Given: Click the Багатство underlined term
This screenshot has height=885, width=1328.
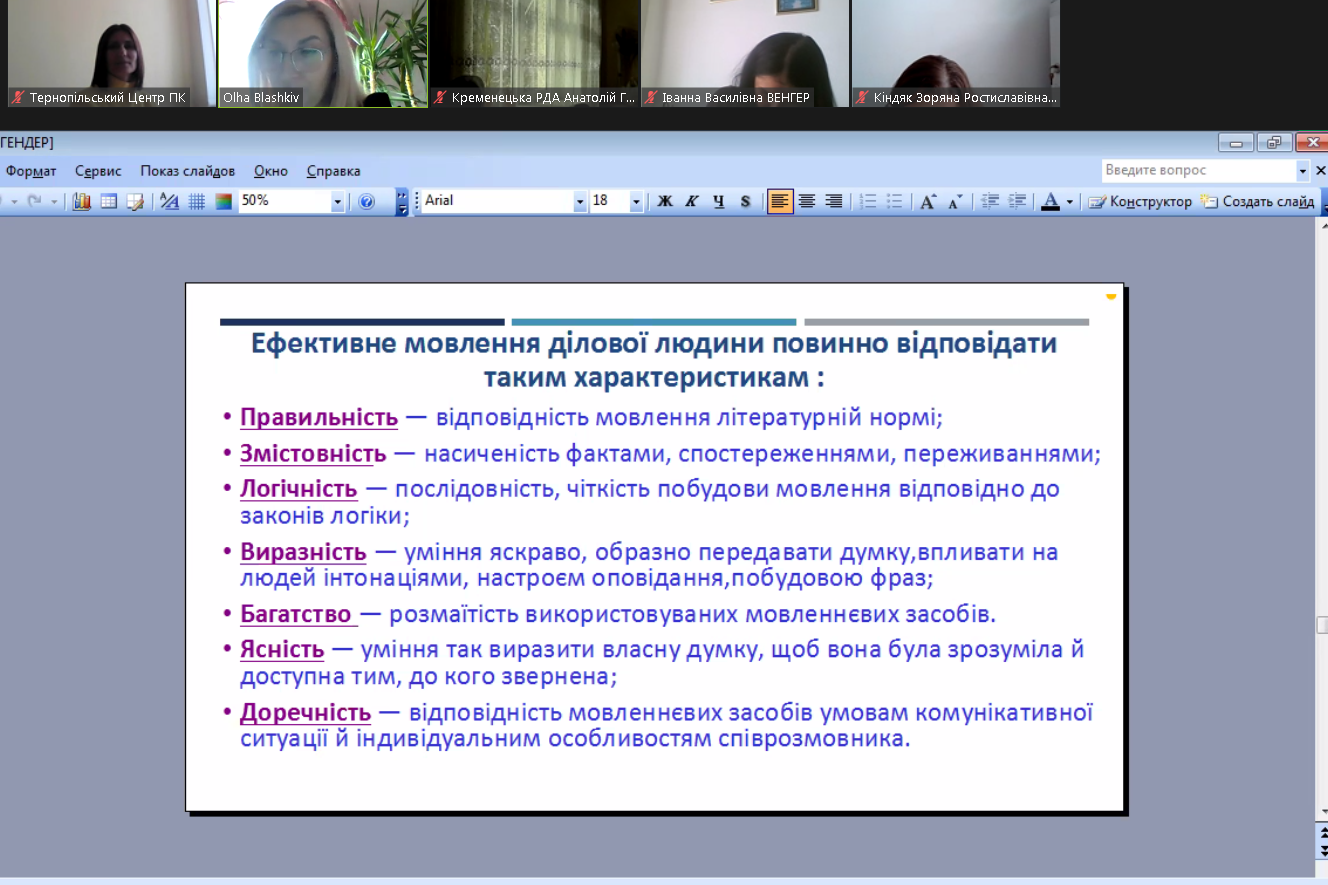Looking at the screenshot, I should coord(296,613).
